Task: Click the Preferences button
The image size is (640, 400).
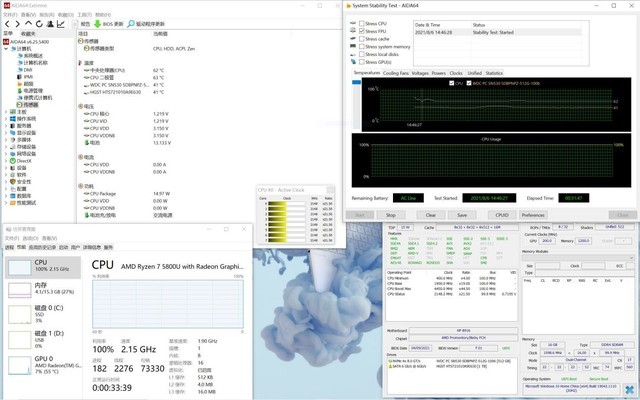Action: point(533,214)
